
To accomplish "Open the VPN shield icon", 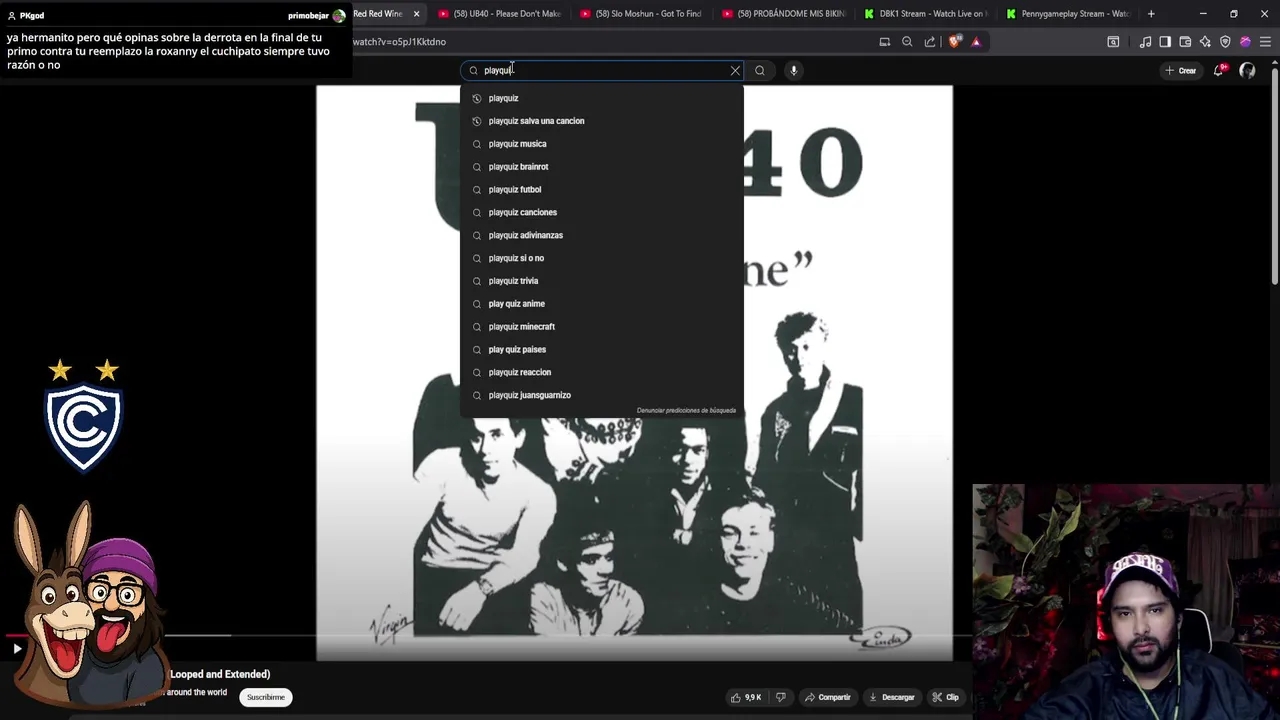I will [x=1225, y=42].
